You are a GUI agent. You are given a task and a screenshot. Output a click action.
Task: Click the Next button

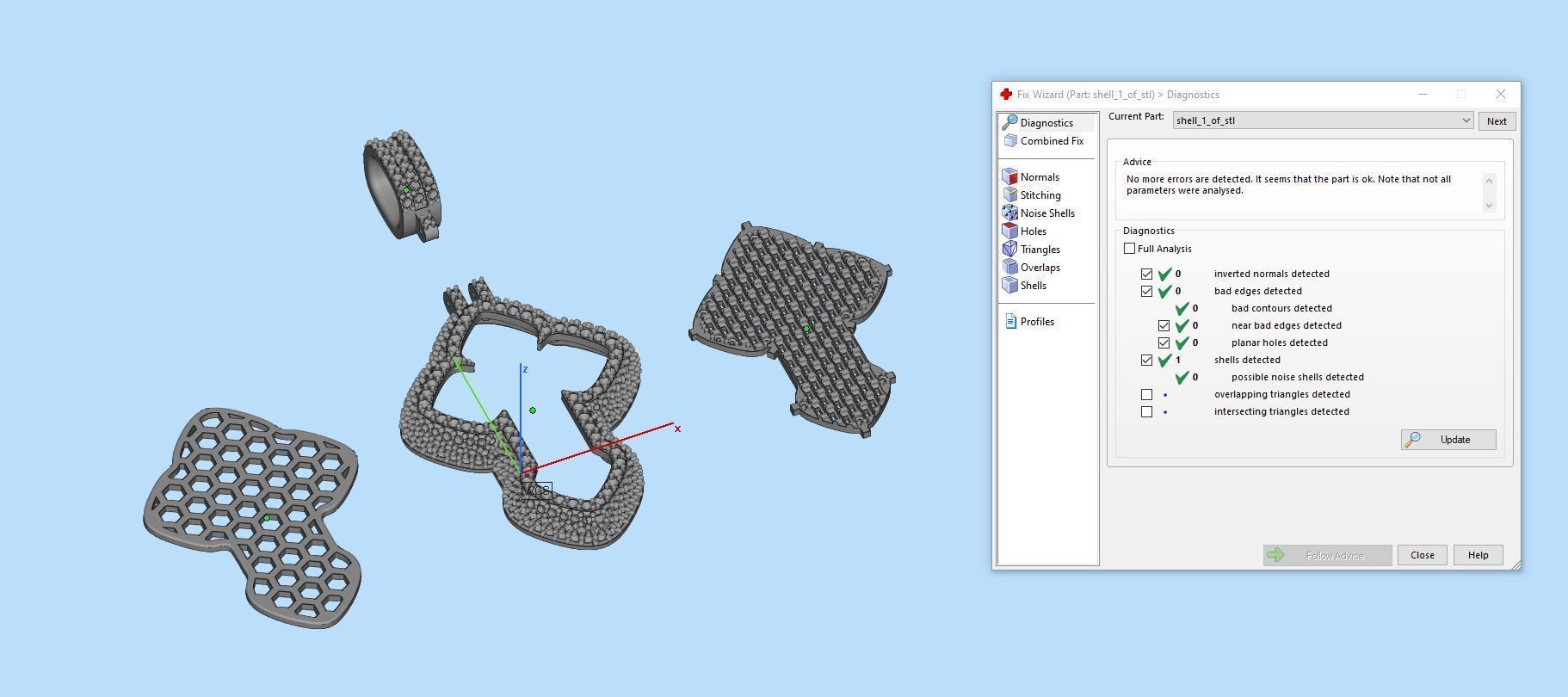click(x=1497, y=121)
